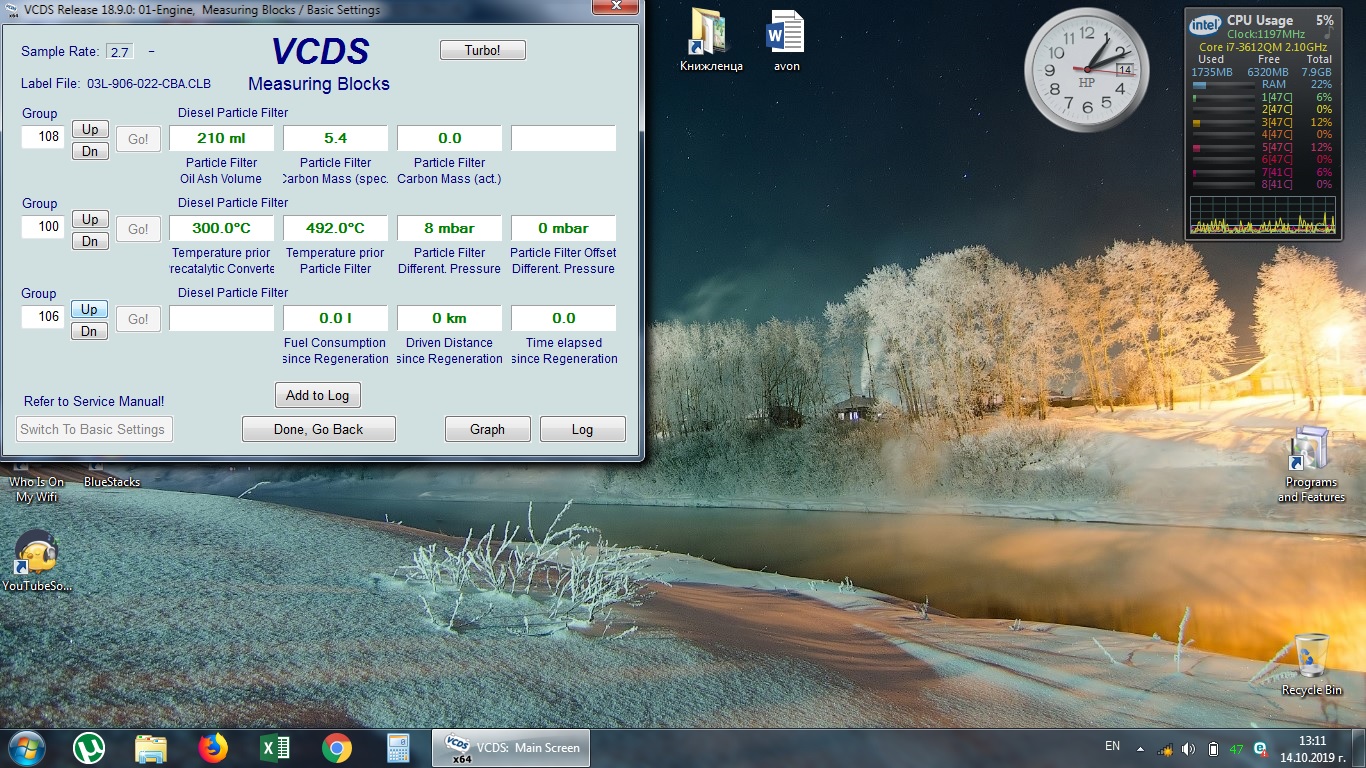
Task: Switch to VCDS Main Screen taskbar item
Action: tap(510, 748)
